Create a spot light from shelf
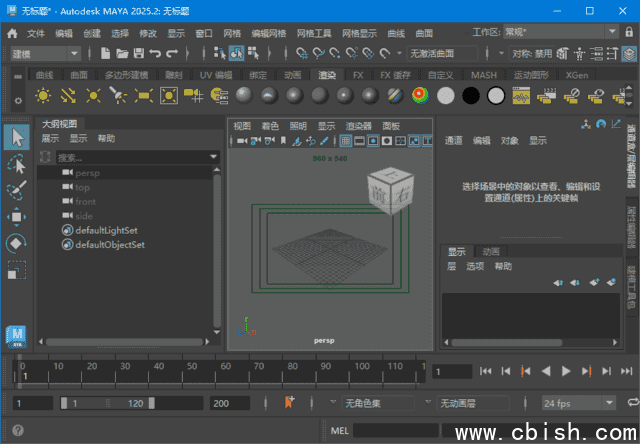 118,95
